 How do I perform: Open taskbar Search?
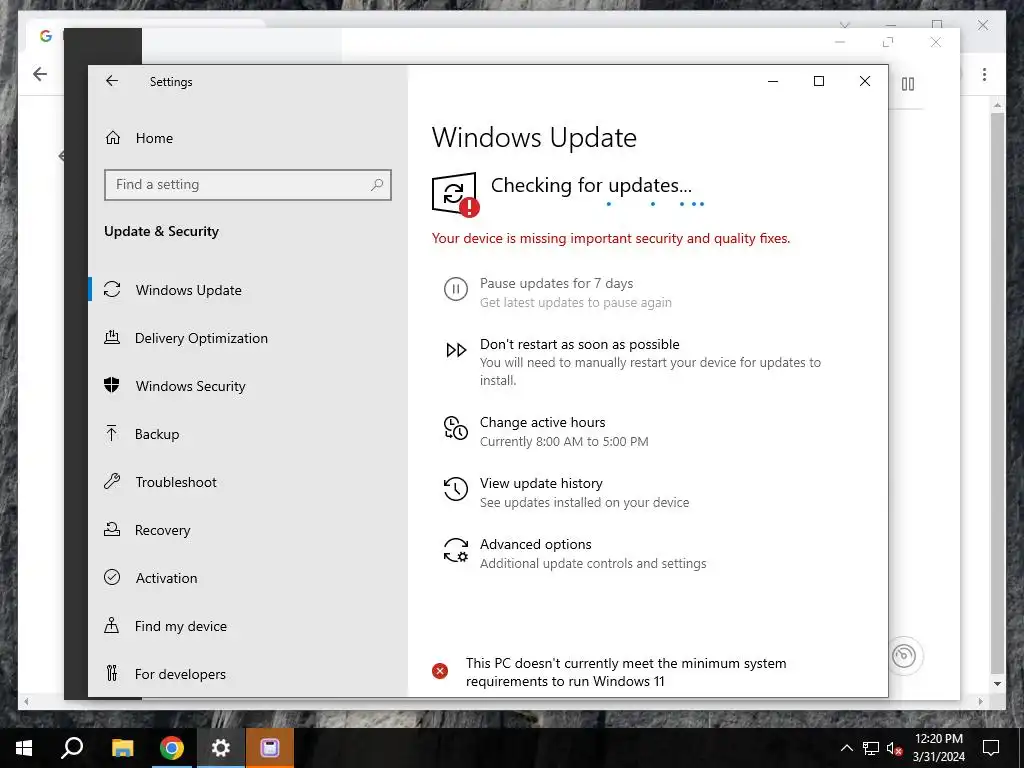click(72, 748)
